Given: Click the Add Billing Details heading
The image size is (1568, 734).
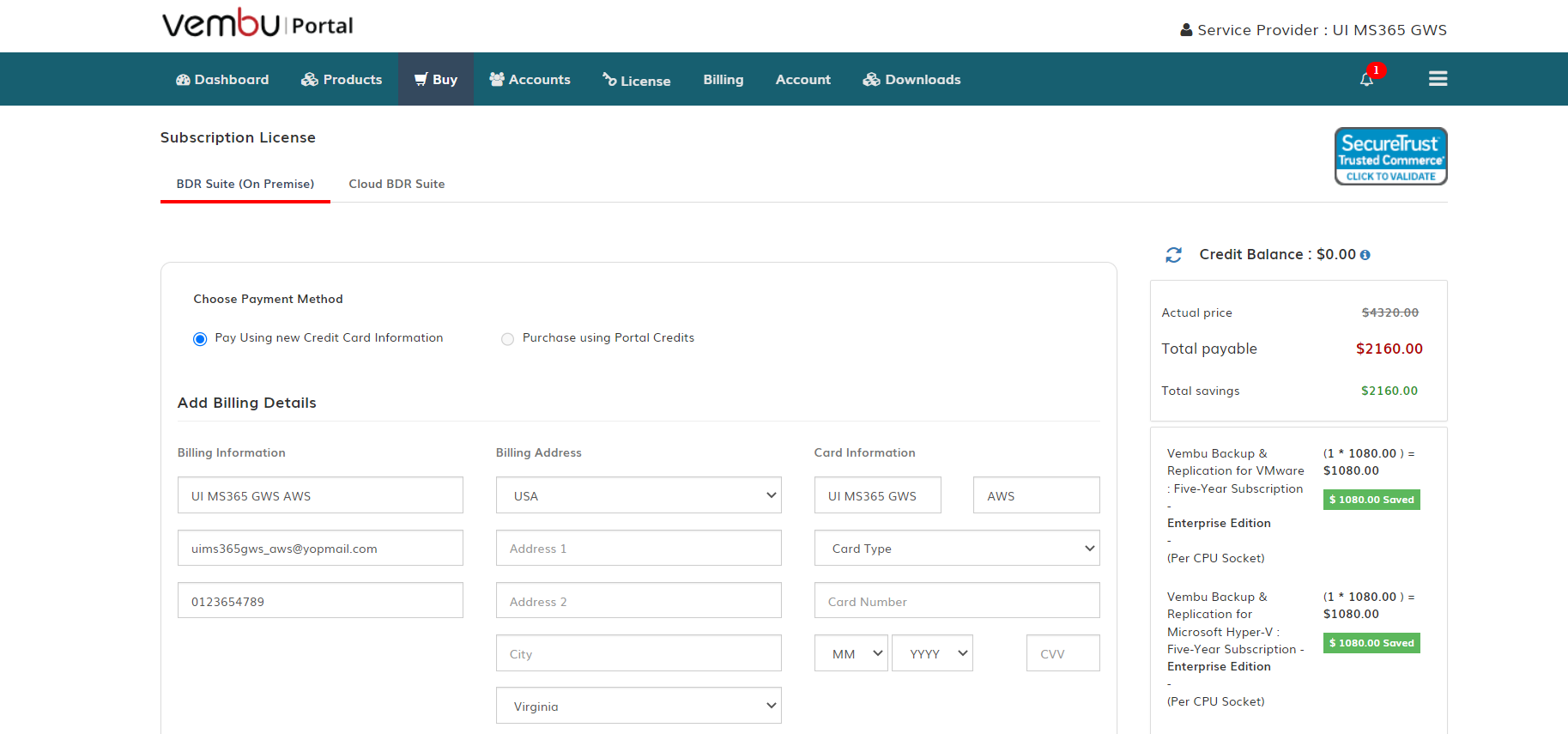Looking at the screenshot, I should [x=246, y=403].
